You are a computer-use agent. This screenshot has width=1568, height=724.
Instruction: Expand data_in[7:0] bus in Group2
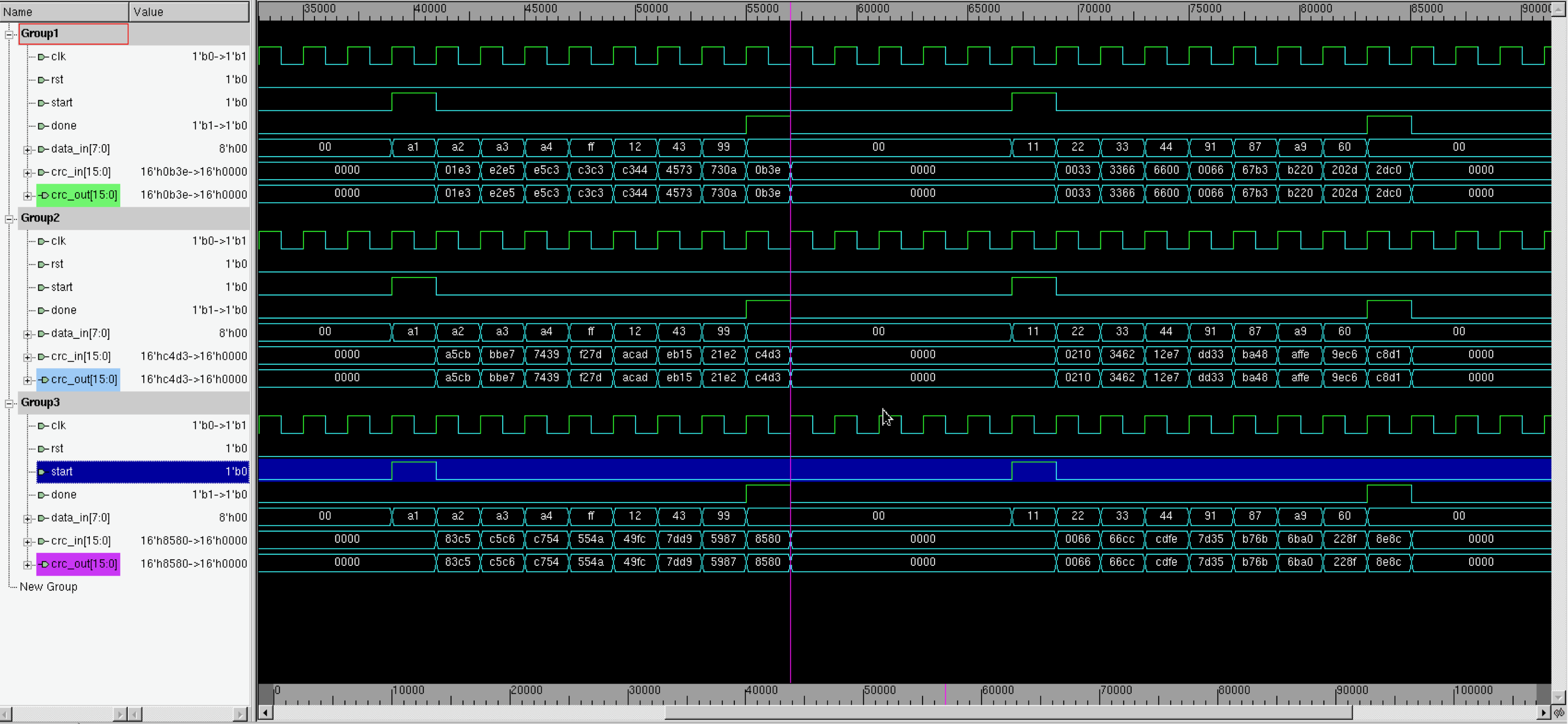click(27, 334)
